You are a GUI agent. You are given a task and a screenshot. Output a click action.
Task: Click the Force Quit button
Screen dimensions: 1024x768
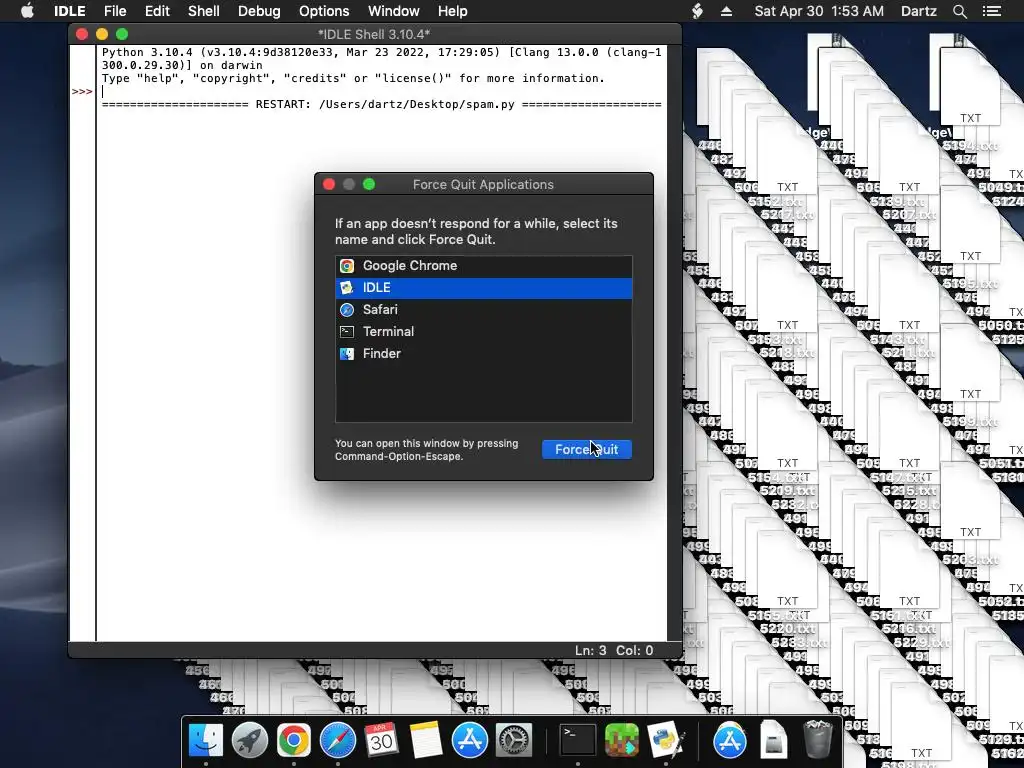(586, 449)
